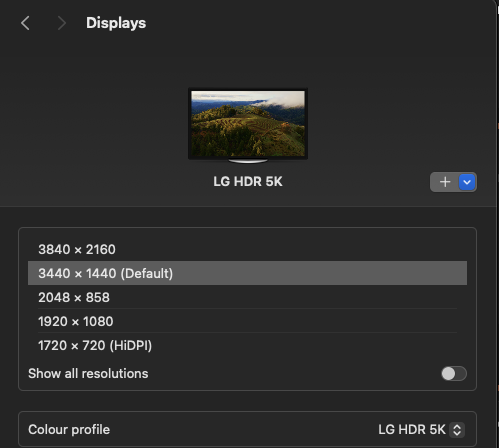Click the monitor stand below the wallpaper preview

248,161
